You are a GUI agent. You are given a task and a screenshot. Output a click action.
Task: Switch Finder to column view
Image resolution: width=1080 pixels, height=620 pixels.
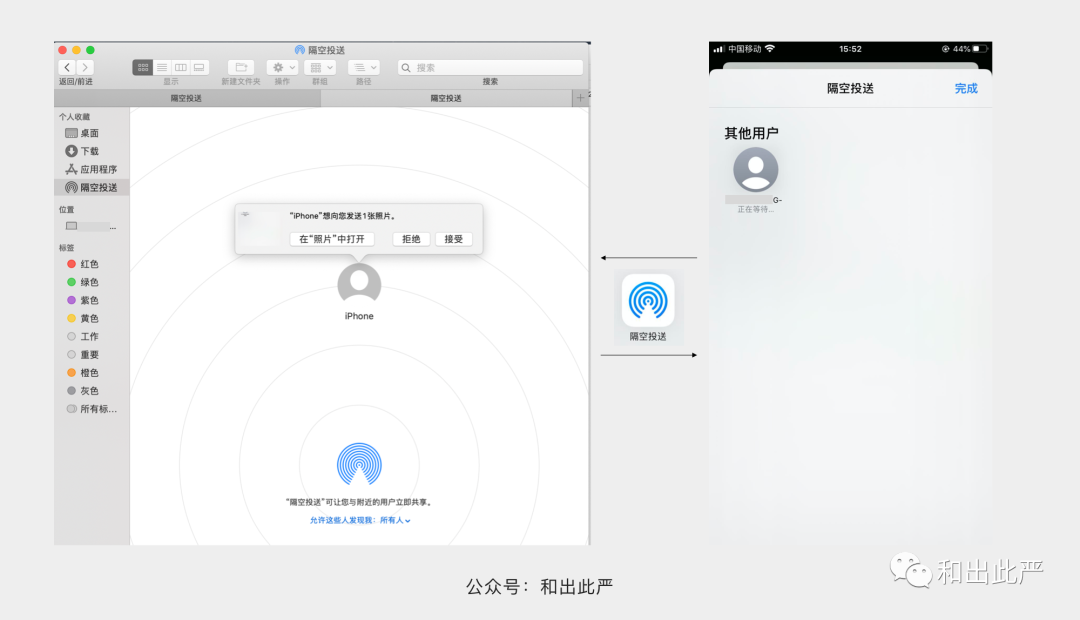pyautogui.click(x=180, y=68)
